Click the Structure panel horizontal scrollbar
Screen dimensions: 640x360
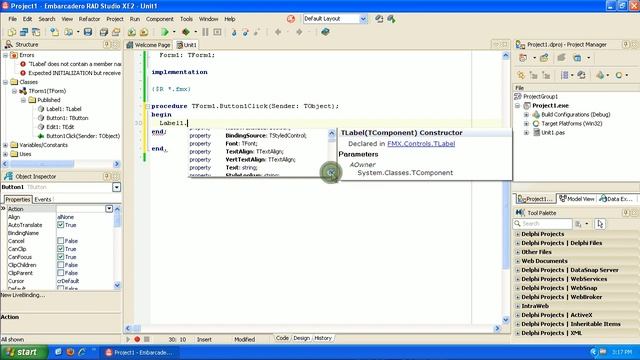point(61,164)
